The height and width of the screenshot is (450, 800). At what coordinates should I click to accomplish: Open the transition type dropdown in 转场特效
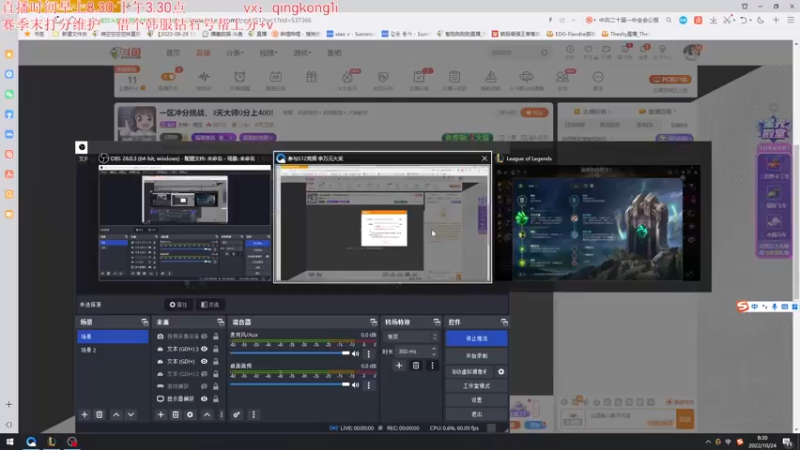point(411,337)
